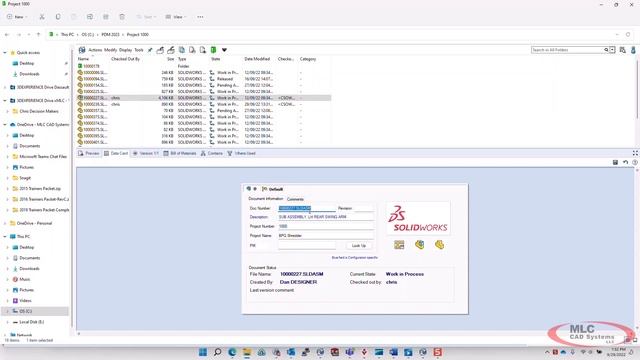640x360 pixels.
Task: Select Microsoft Teams Chat Files folder
Action: (40, 157)
